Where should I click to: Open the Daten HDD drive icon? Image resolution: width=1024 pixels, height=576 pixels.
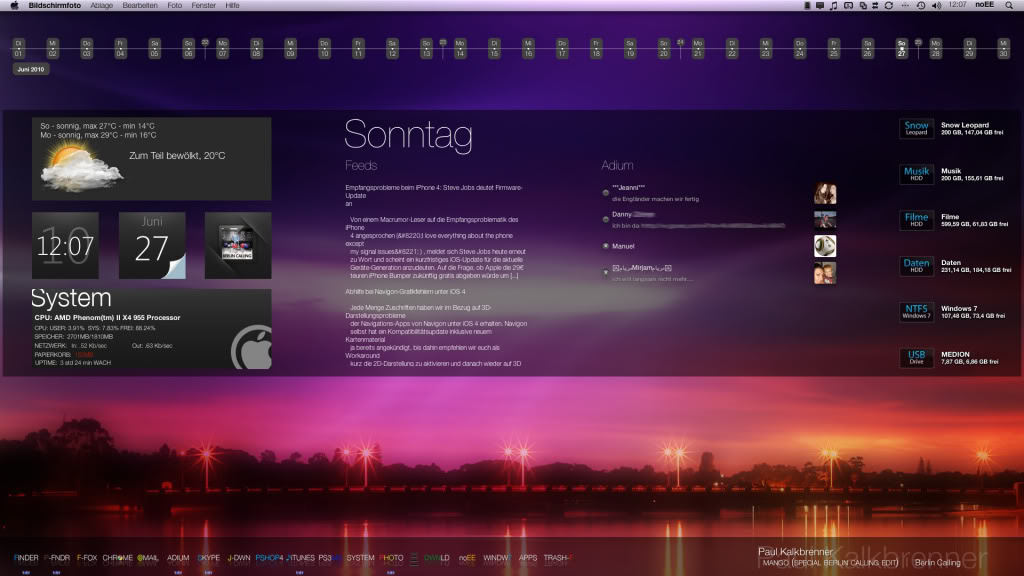pyautogui.click(x=916, y=266)
